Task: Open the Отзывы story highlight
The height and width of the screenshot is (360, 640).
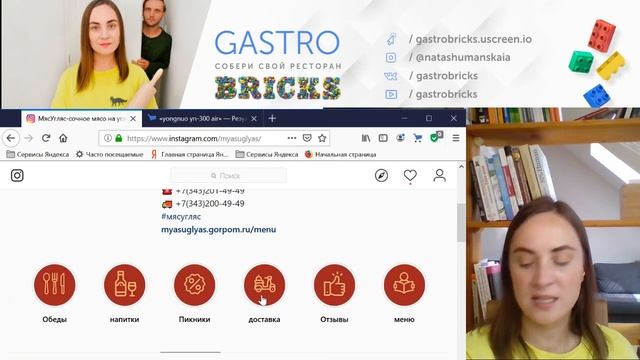Action: pyautogui.click(x=334, y=285)
